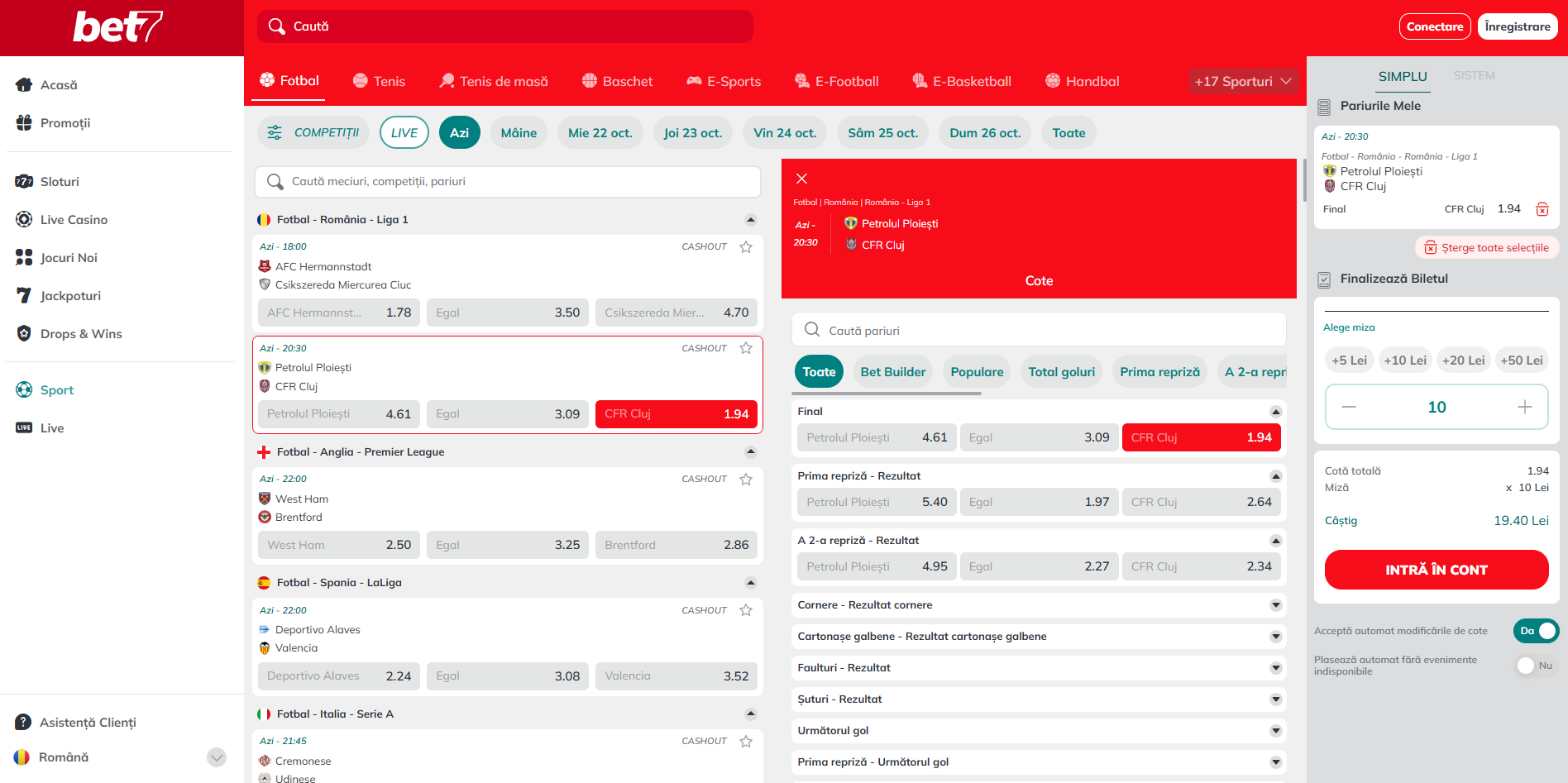Click the trash icon to remove CFR Cluj bet
The height and width of the screenshot is (783, 1568).
click(x=1542, y=209)
